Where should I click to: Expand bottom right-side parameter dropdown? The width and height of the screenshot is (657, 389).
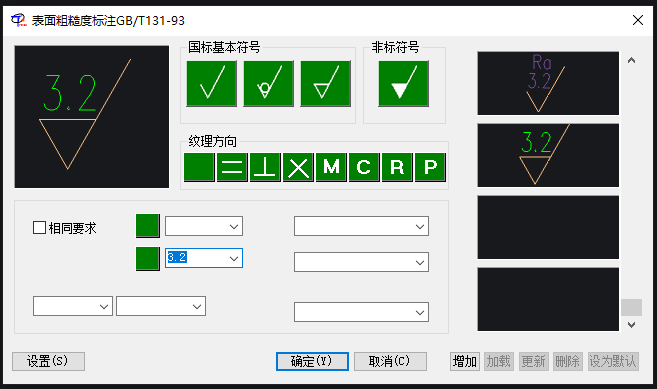click(x=420, y=312)
